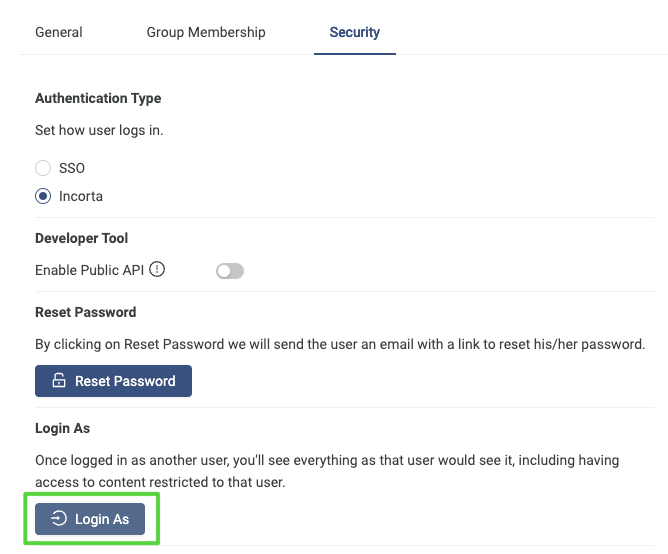Click info icon beside Enable Public API
Screen dimensions: 668x554
tap(157, 269)
